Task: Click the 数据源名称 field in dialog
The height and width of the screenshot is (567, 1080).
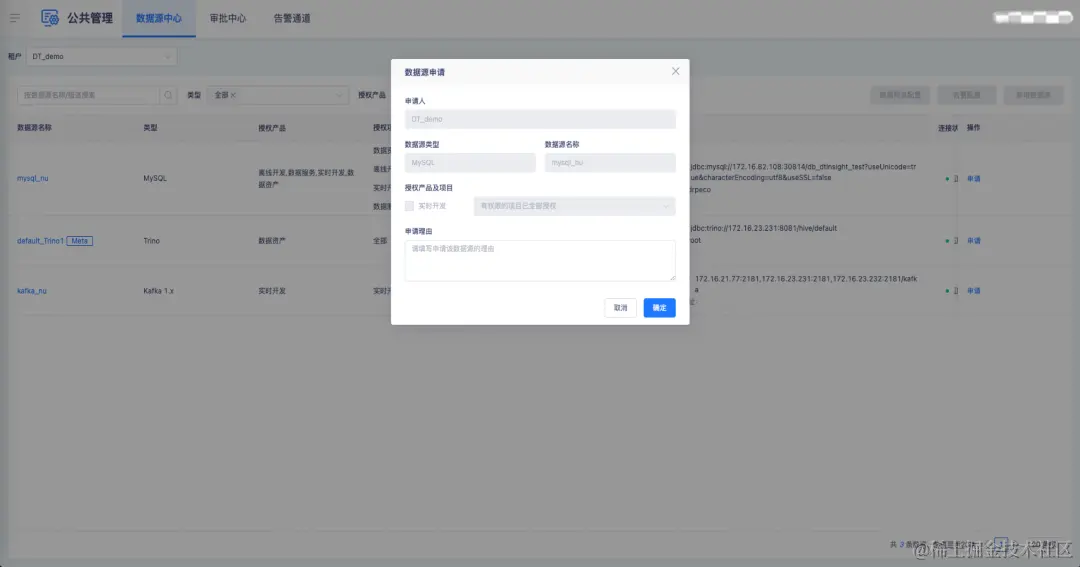Action: [610, 163]
